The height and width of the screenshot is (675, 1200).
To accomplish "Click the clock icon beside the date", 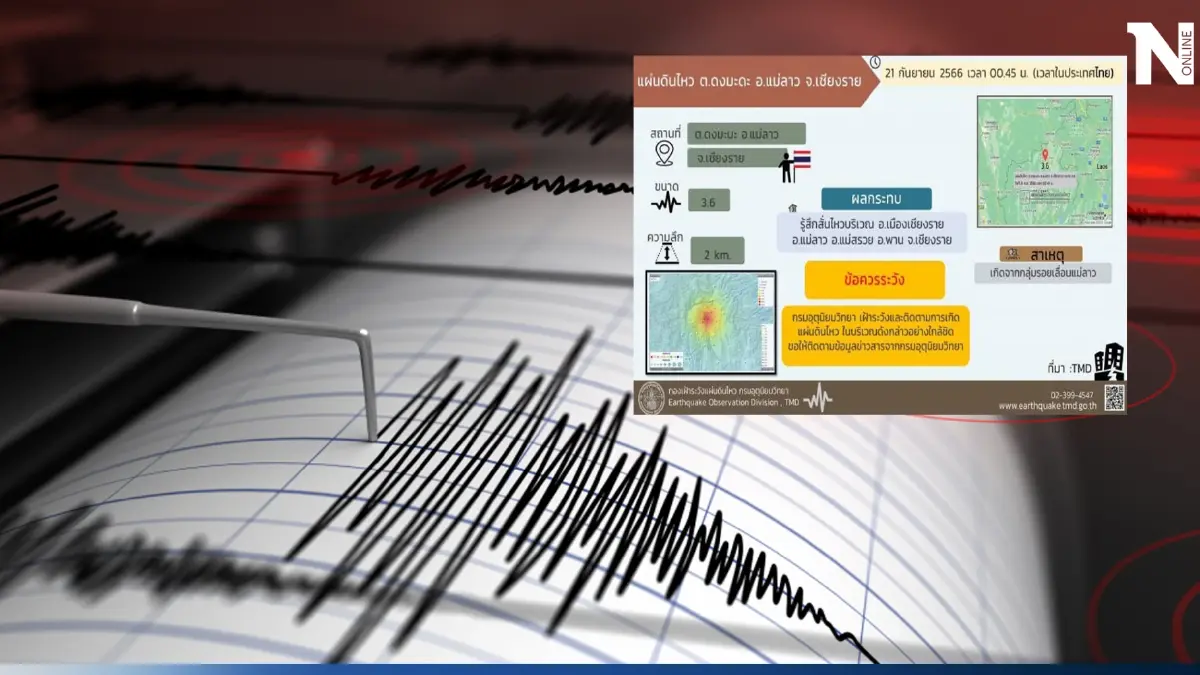I will click(x=875, y=62).
